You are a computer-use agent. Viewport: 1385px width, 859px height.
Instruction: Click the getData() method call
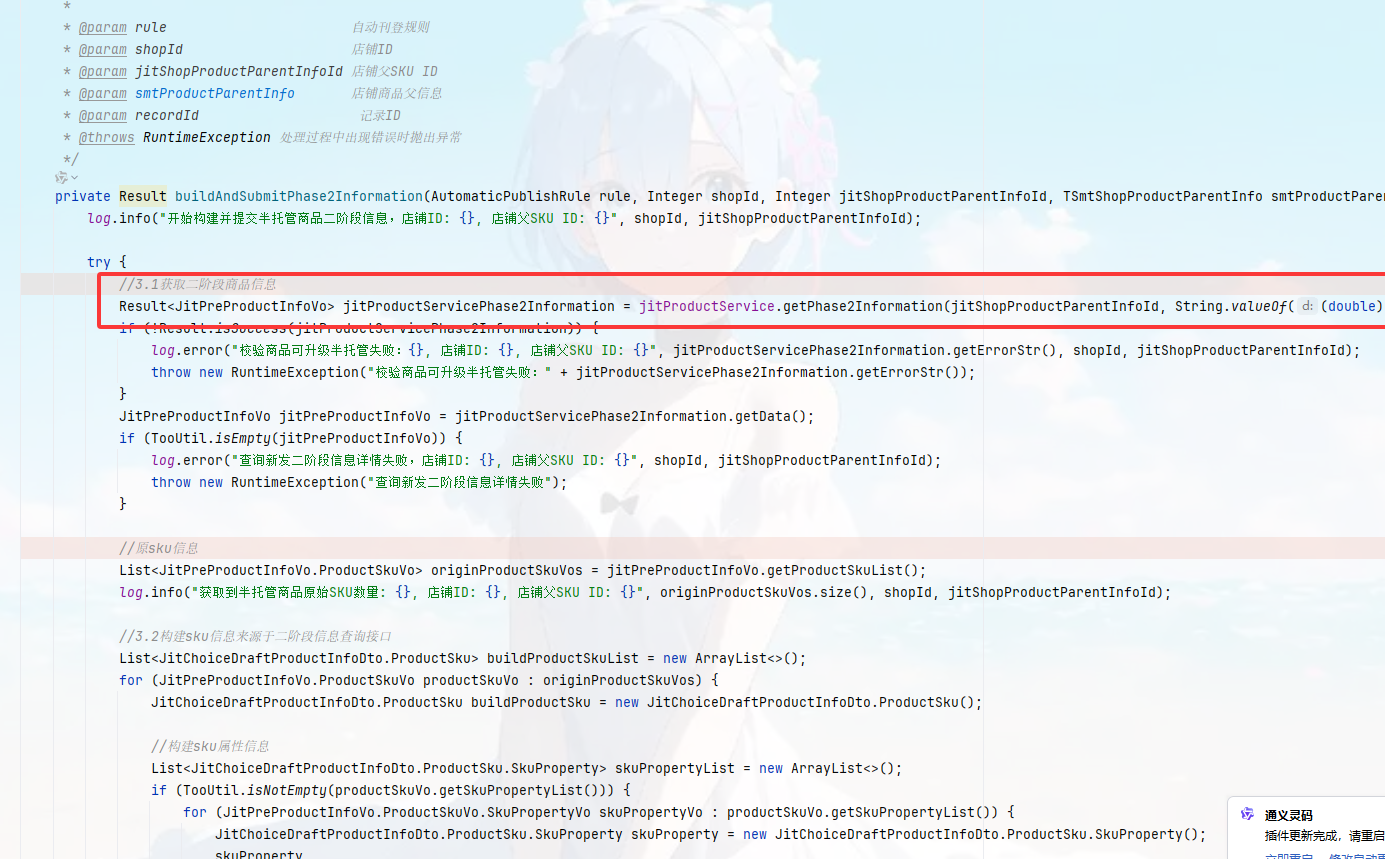pyautogui.click(x=771, y=417)
